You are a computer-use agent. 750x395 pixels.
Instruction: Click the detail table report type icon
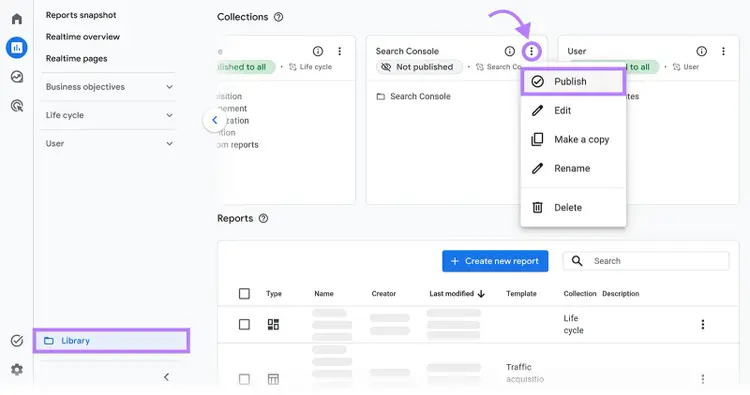(273, 379)
